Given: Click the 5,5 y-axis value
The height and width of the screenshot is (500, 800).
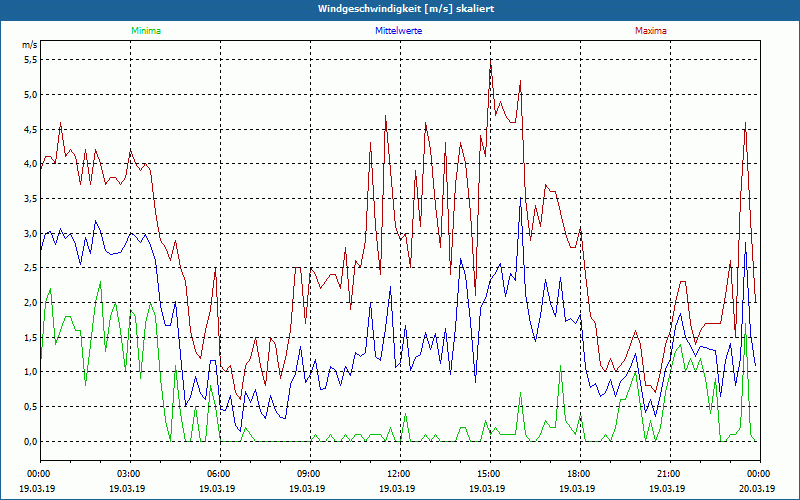Looking at the screenshot, I should 30,60.
